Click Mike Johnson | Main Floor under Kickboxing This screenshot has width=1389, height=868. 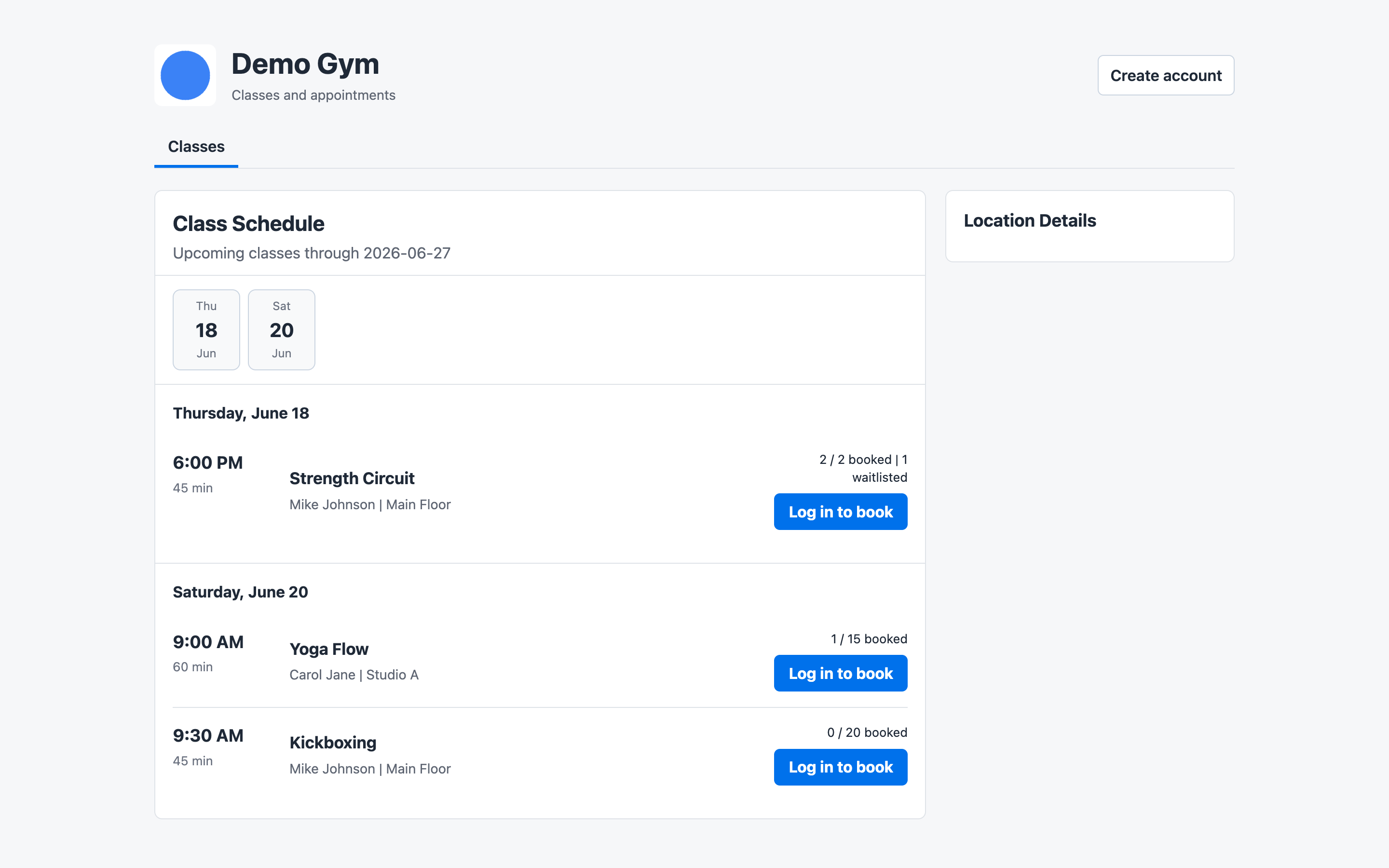[370, 769]
